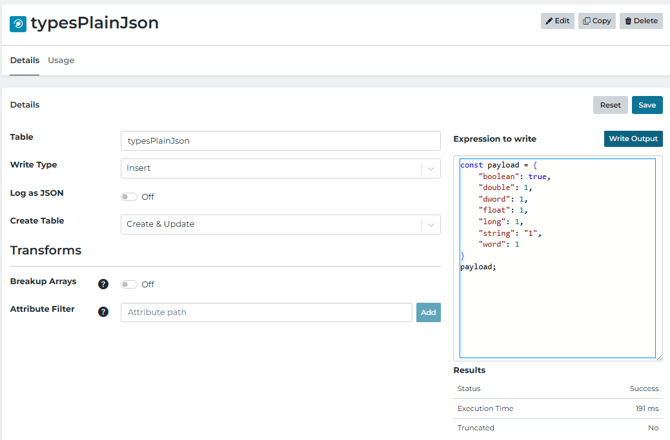Click the typesPlainJson output icon beside the title
Viewport: 670px width, 440px height.
[18, 24]
